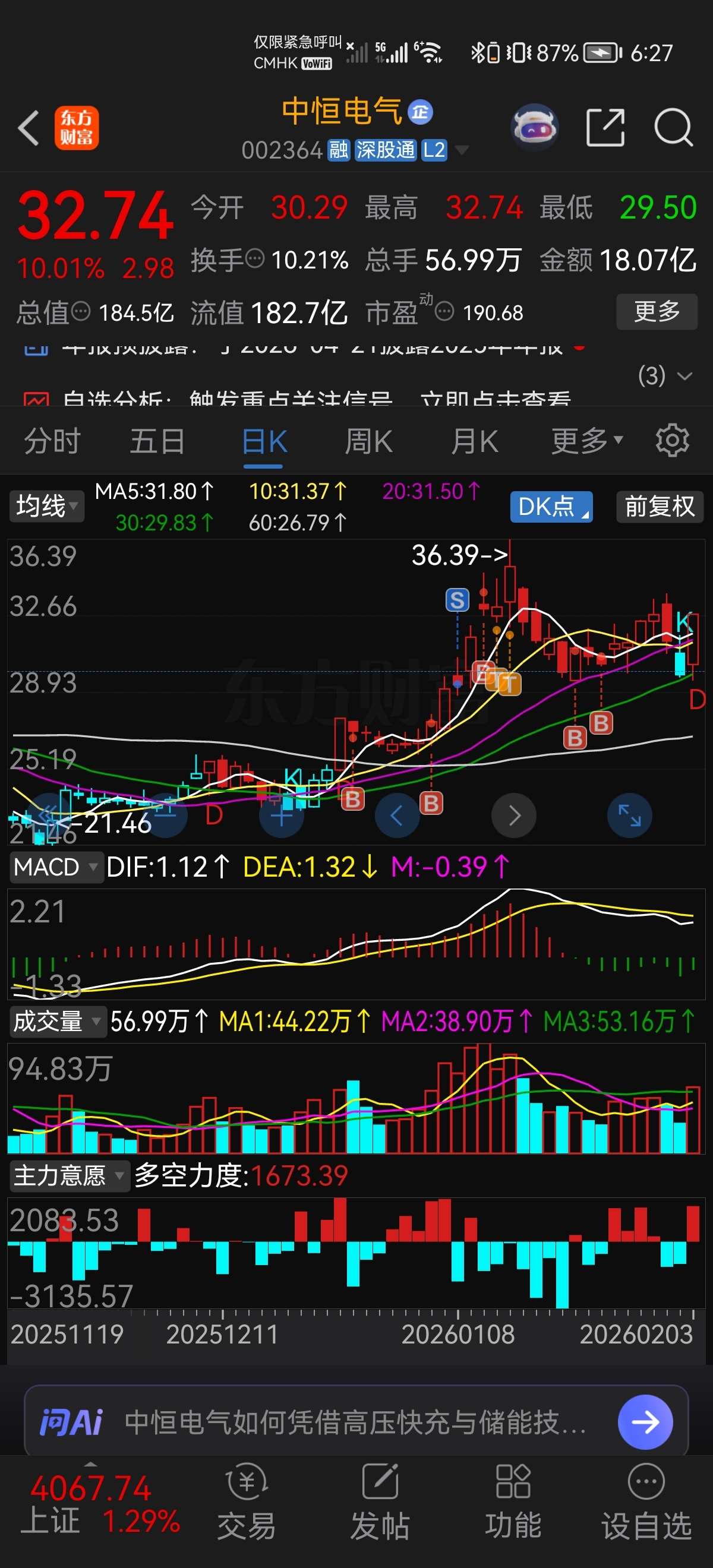Image resolution: width=713 pixels, height=1568 pixels.
Task: Tap the back arrow icon
Action: click(29, 128)
